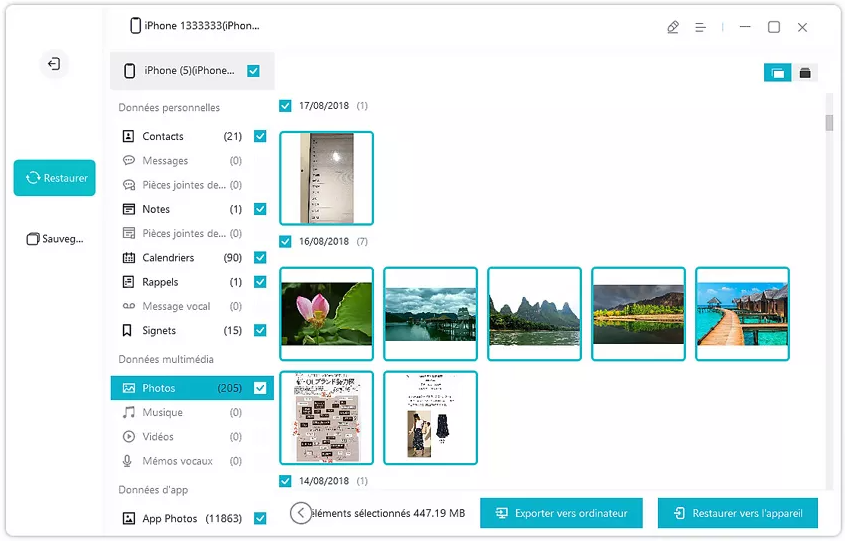This screenshot has width=845, height=541.
Task: Select Photos category in the sidebar
Action: pos(159,388)
